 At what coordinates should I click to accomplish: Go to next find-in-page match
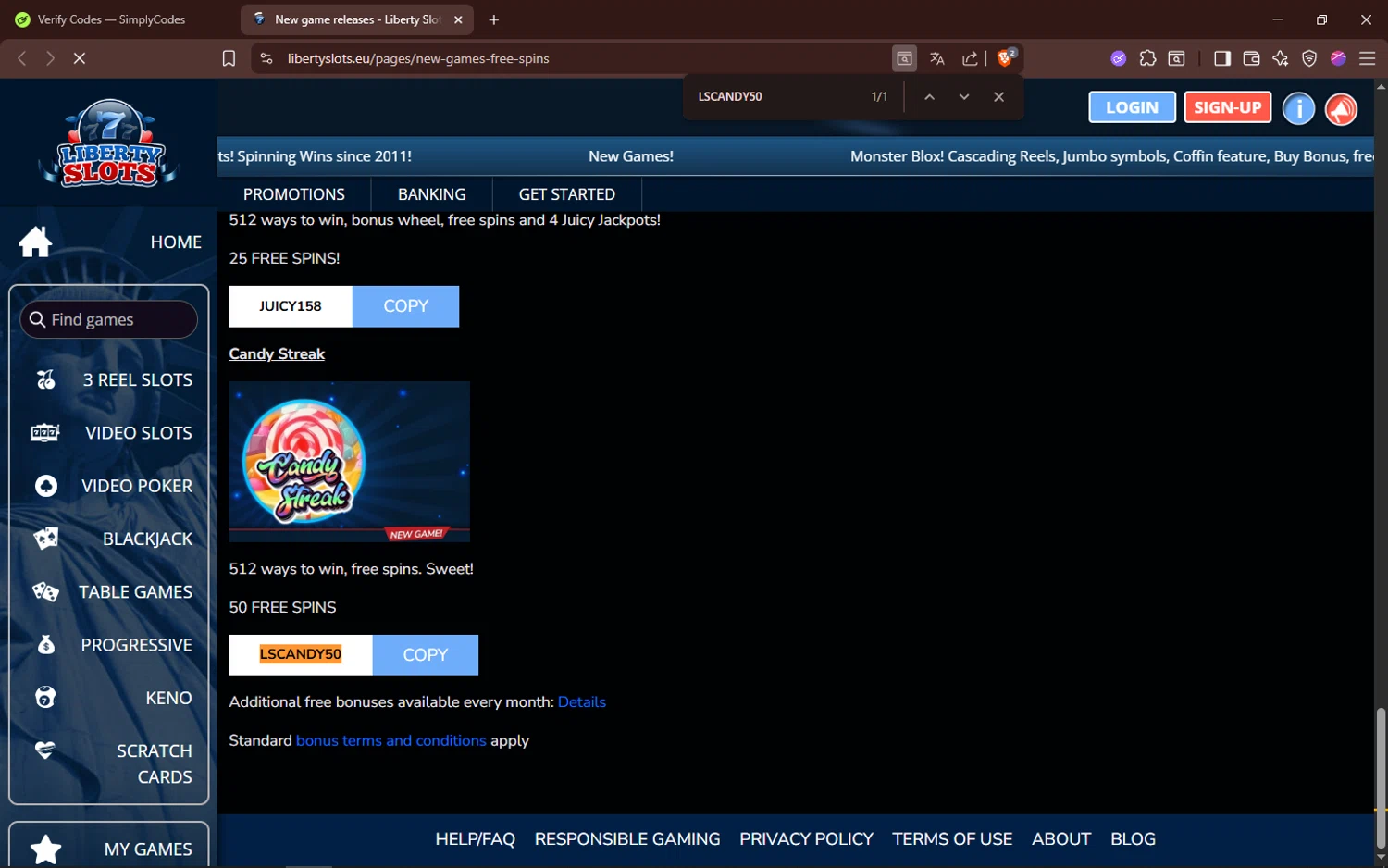(x=964, y=97)
